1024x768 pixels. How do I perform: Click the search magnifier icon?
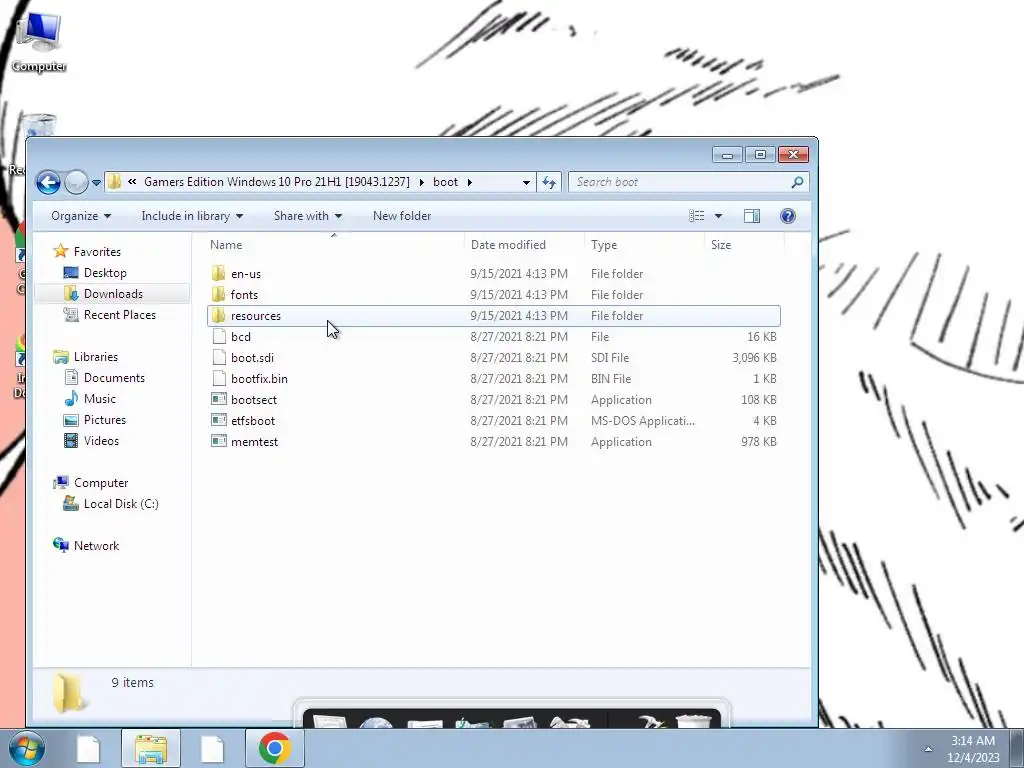(x=797, y=182)
